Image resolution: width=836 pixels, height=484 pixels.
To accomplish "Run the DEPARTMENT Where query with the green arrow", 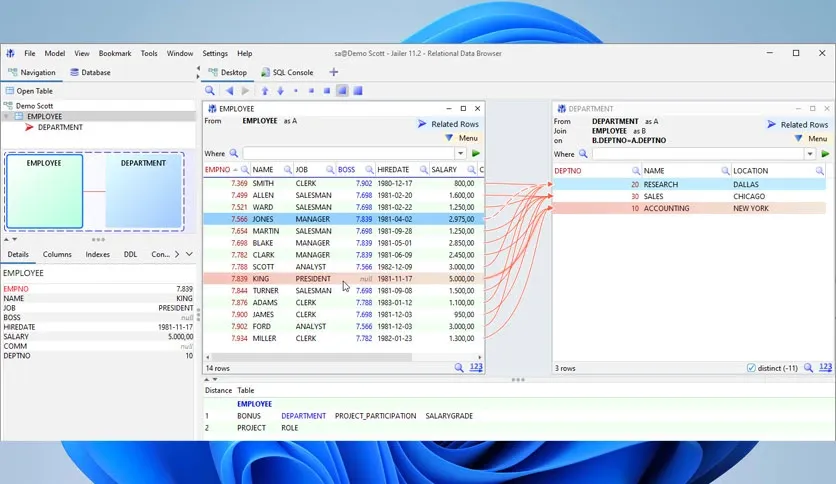I will click(x=825, y=154).
